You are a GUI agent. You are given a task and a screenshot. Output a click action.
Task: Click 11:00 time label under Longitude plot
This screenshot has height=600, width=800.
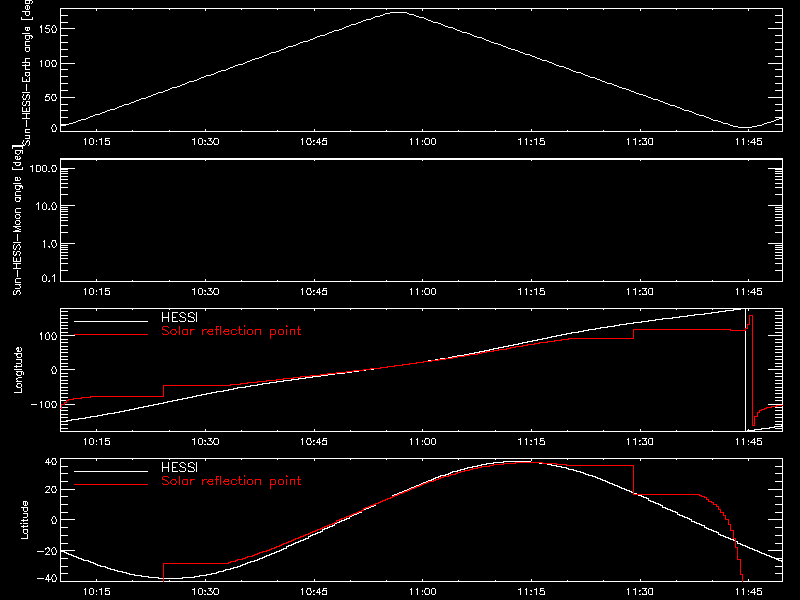tap(422, 442)
